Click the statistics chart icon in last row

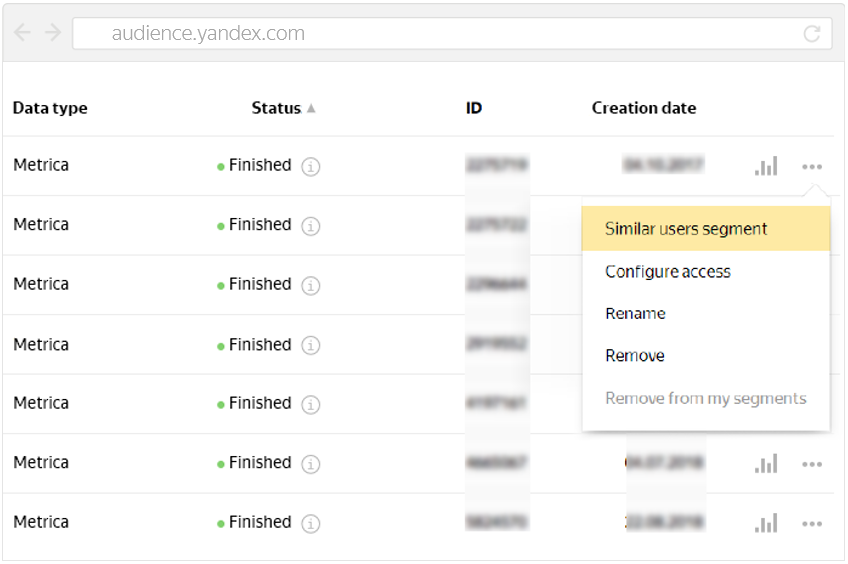click(x=766, y=523)
